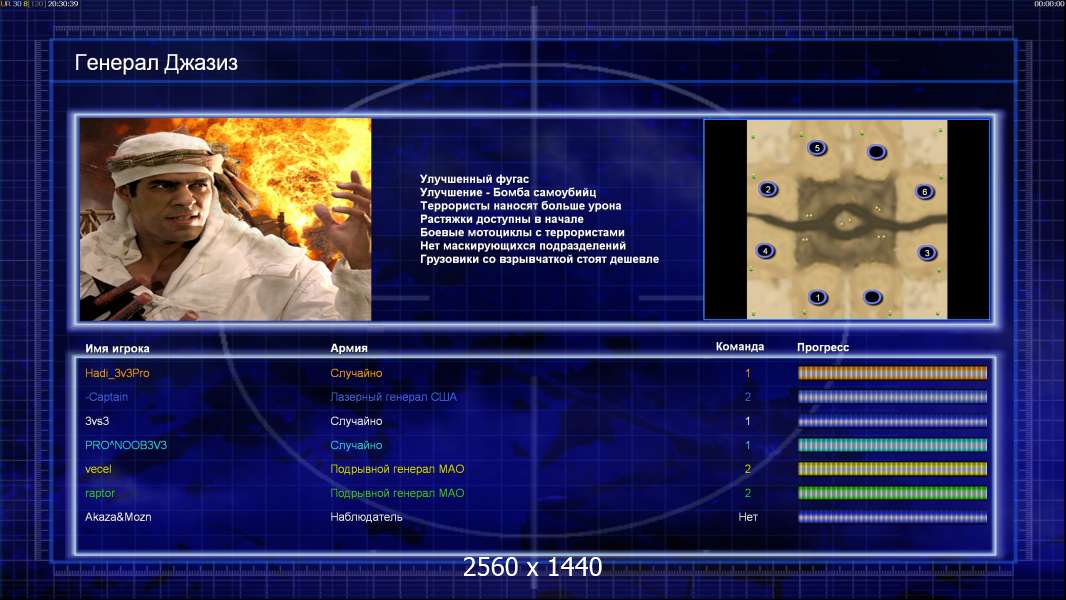Viewport: 1066px width, 600px height.
Task: Click the general's portrait image
Action: [x=226, y=219]
